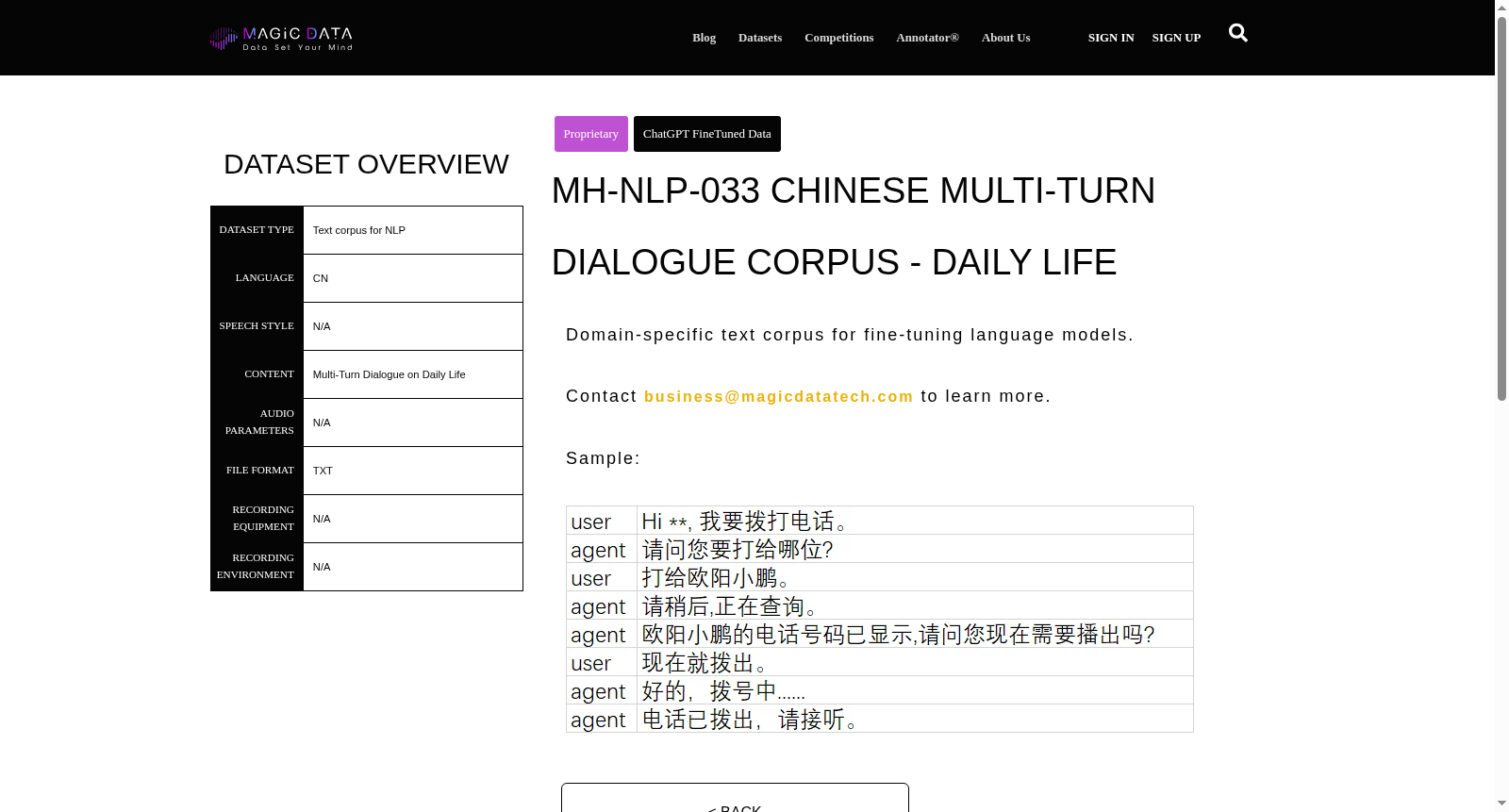Click the page scrollbar thumb

(1501, 207)
